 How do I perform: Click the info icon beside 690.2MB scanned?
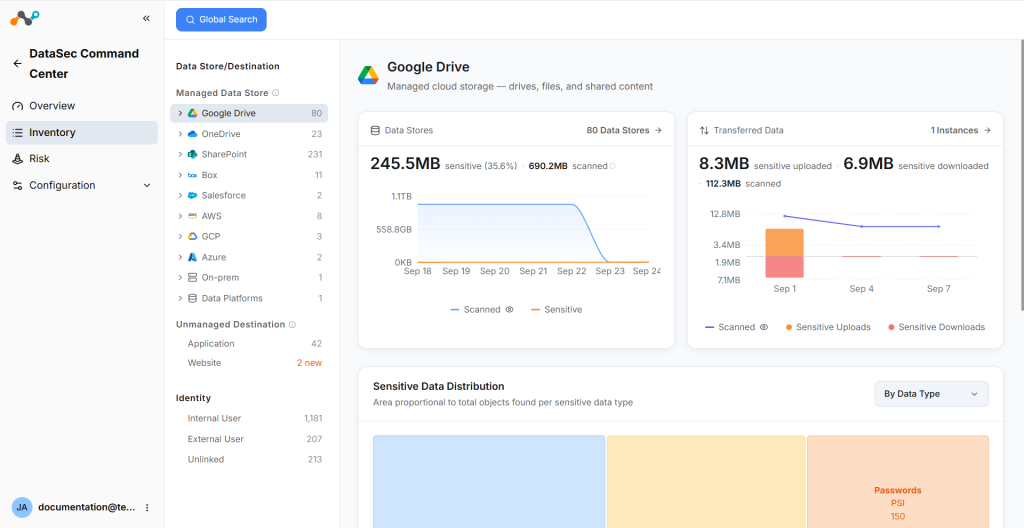(x=613, y=166)
